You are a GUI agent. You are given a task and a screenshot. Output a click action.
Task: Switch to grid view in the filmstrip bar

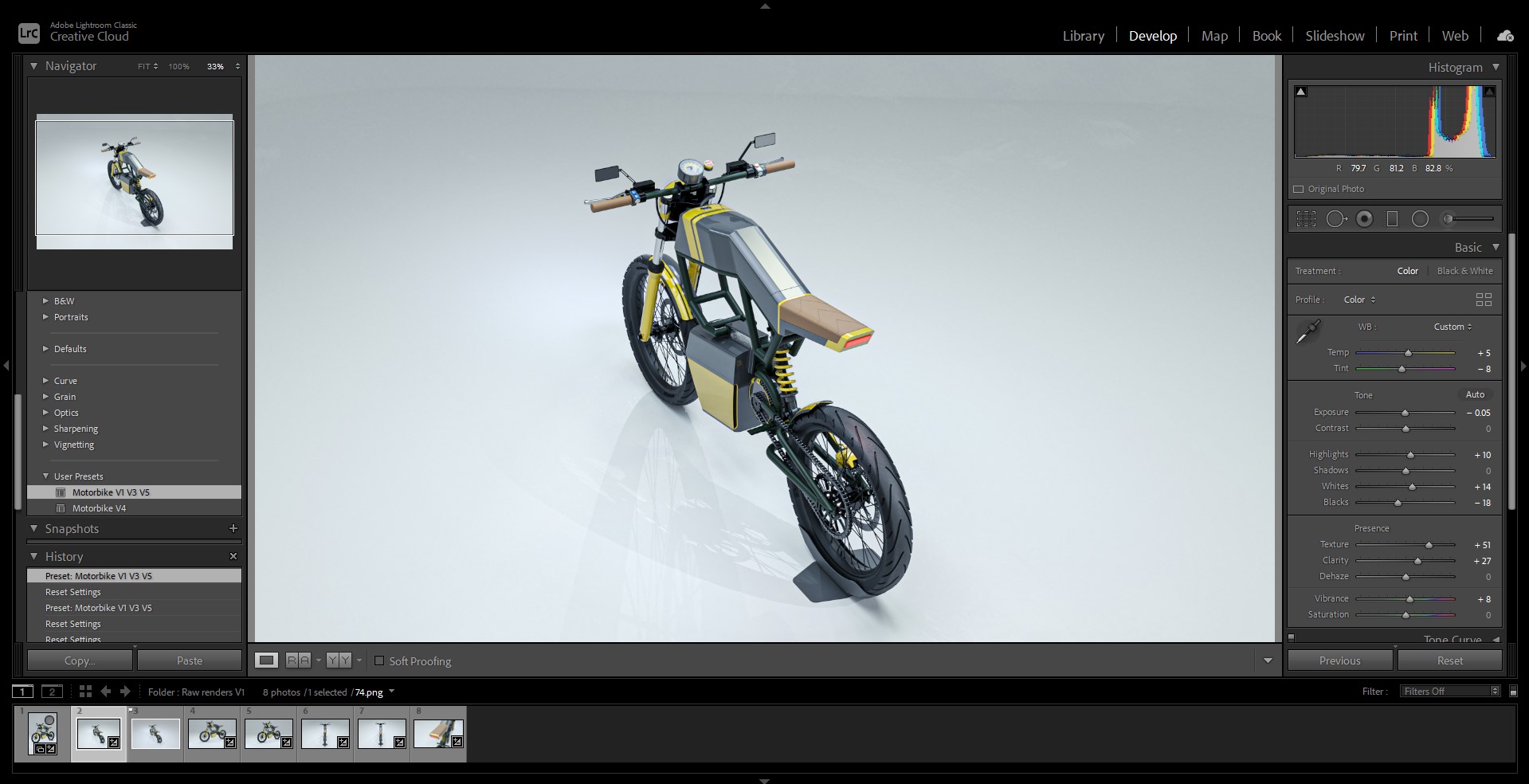(x=85, y=692)
